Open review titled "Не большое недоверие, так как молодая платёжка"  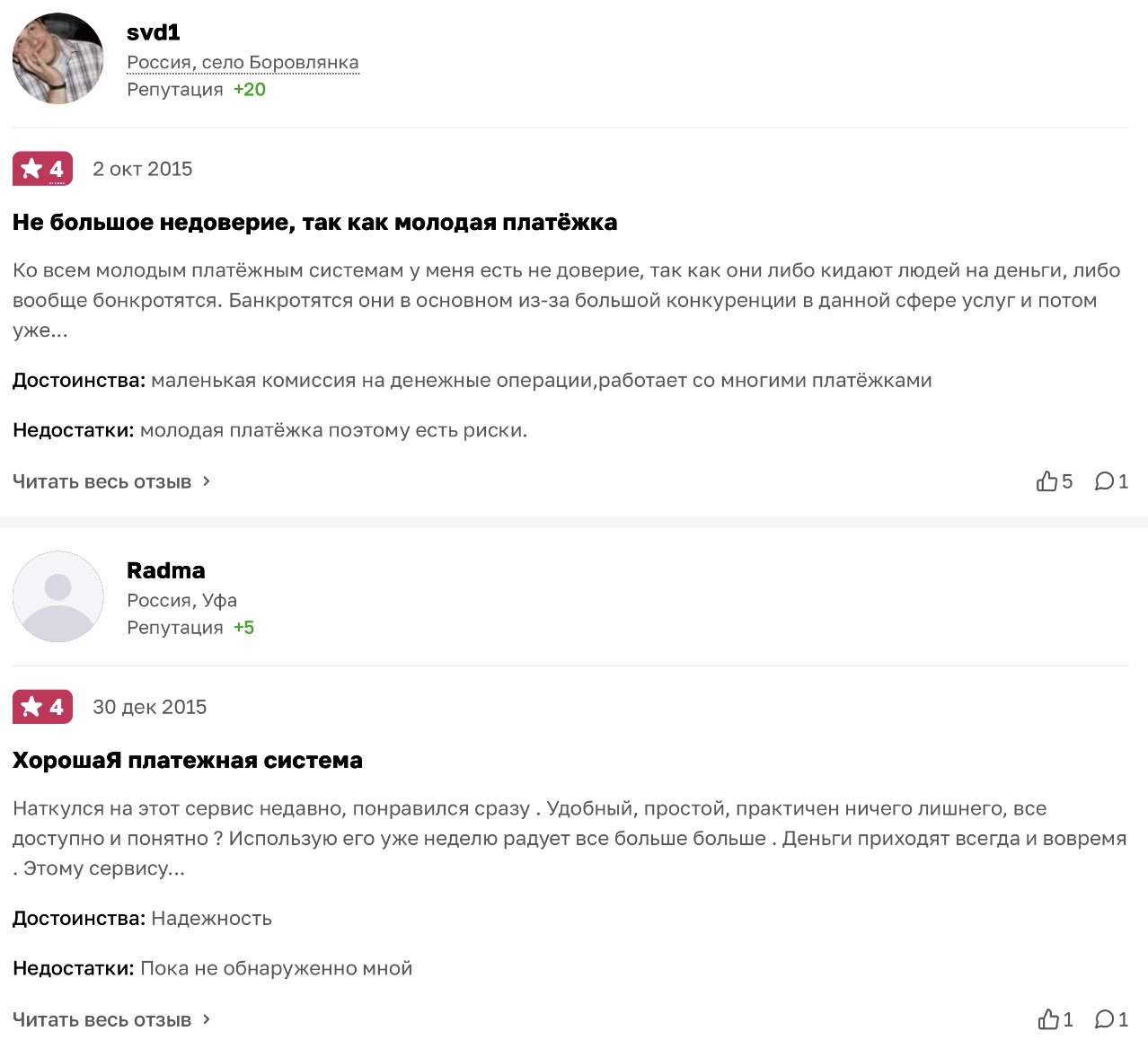click(x=314, y=222)
